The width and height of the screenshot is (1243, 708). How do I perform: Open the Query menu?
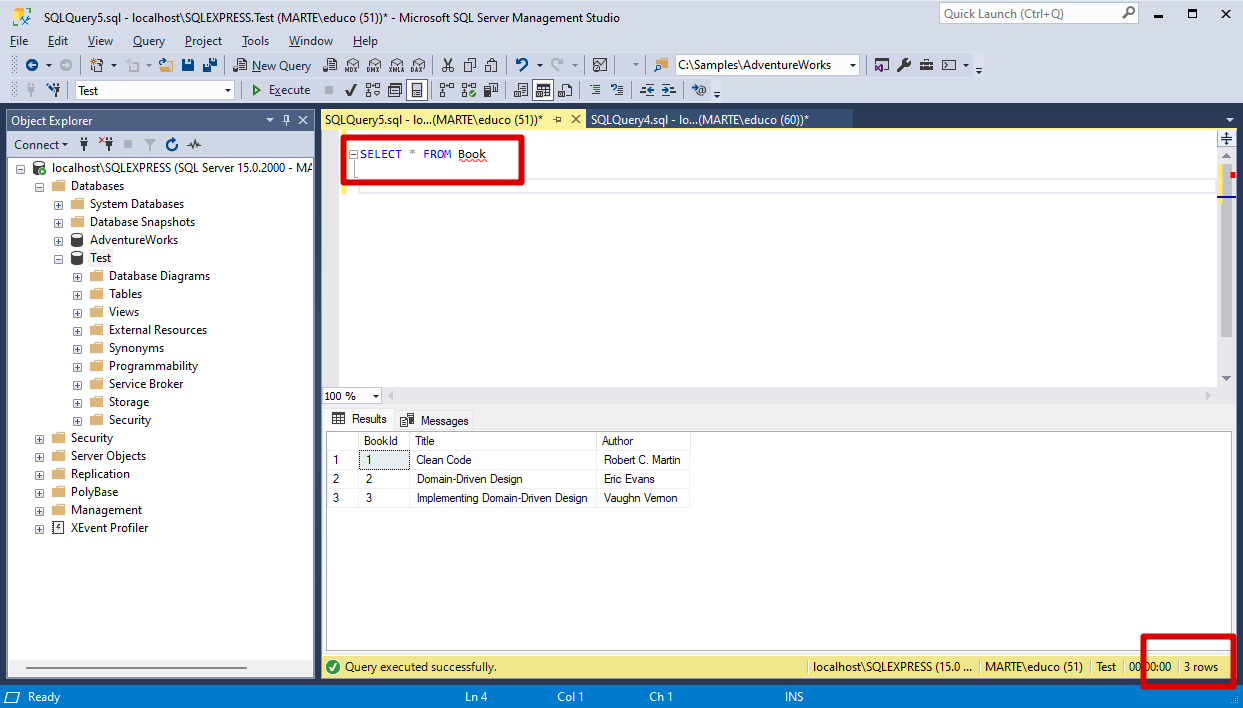tap(149, 41)
